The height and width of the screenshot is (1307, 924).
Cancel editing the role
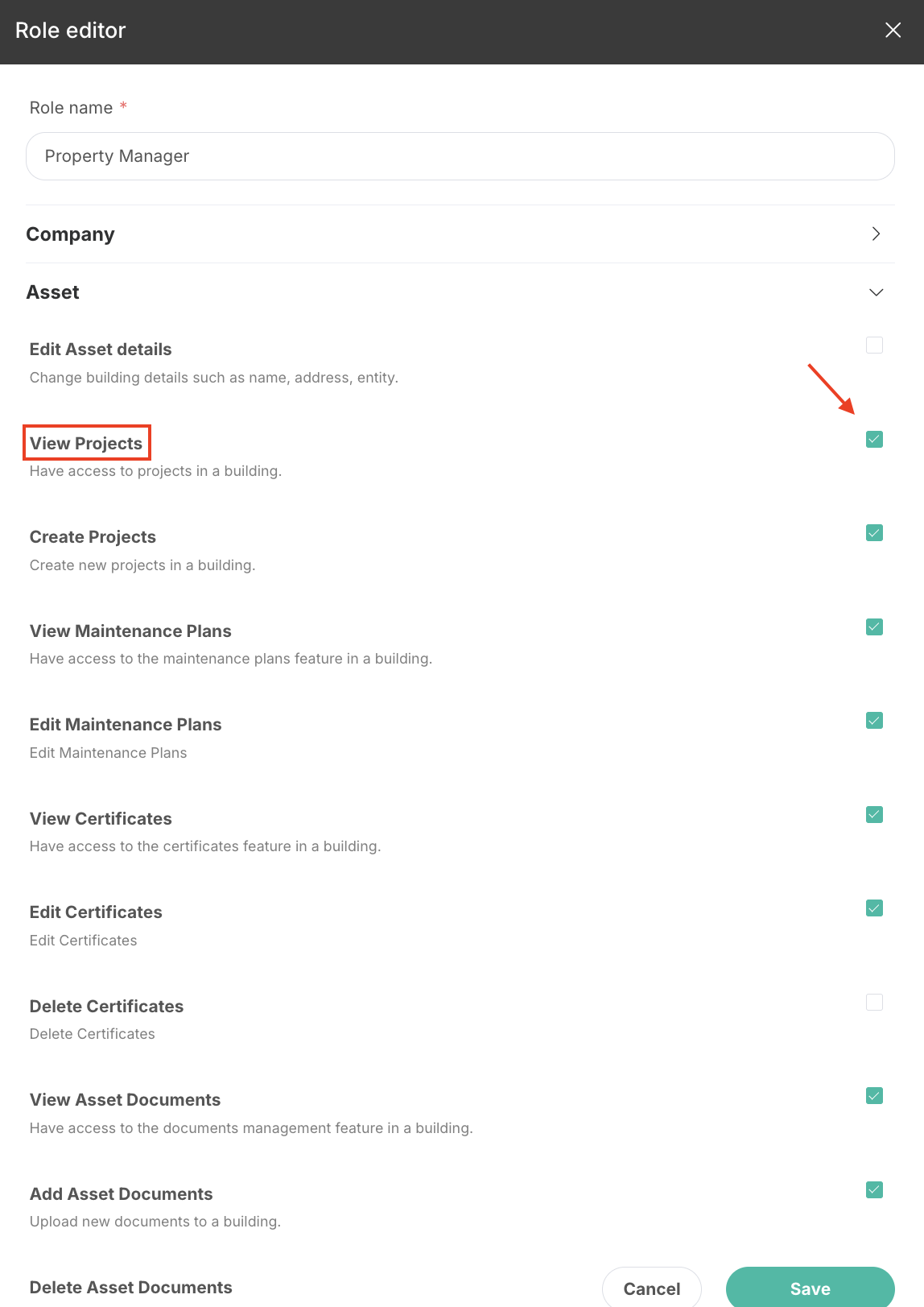[652, 1288]
